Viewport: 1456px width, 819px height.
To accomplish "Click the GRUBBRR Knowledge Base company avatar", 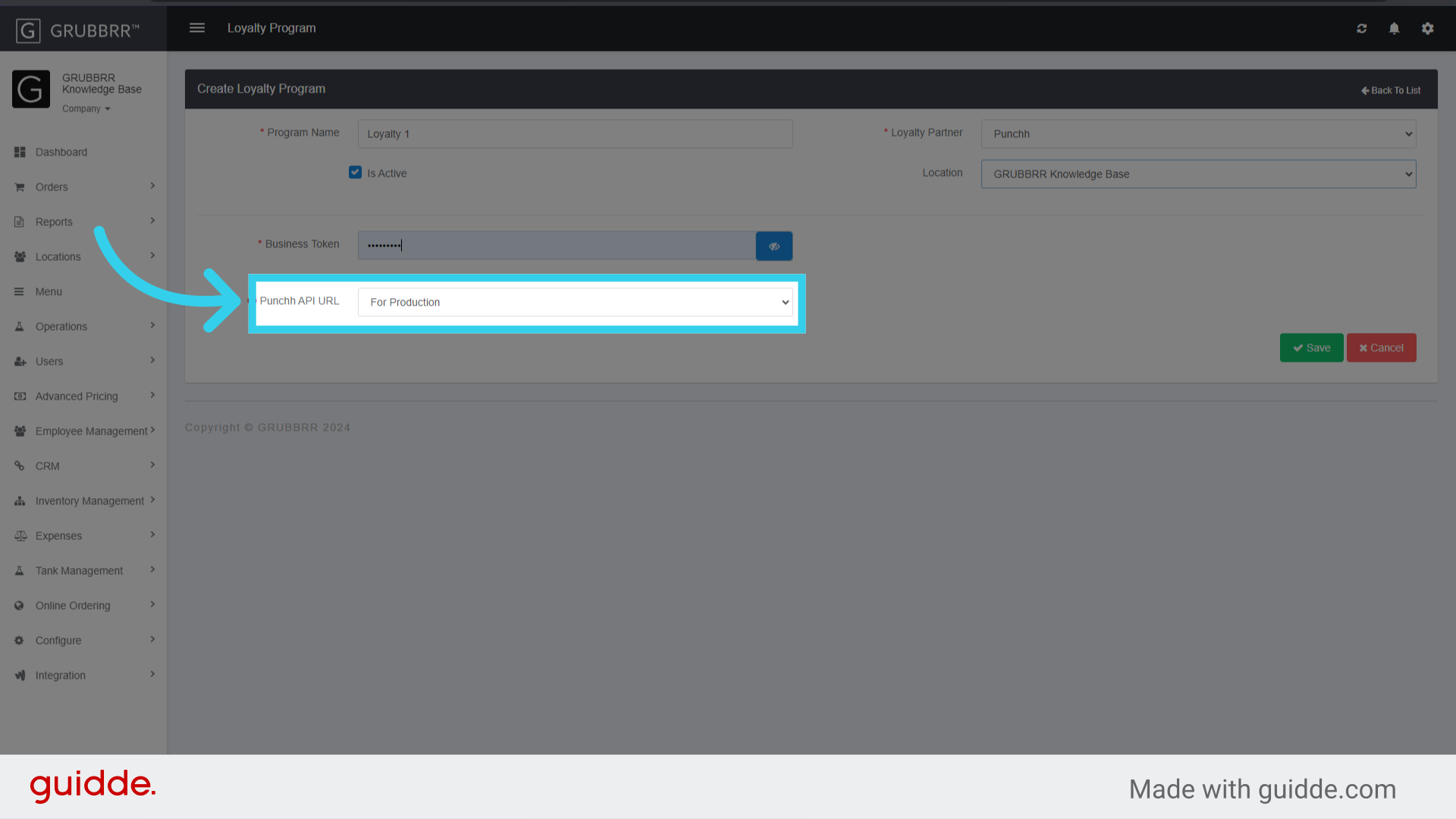I will 31,89.
